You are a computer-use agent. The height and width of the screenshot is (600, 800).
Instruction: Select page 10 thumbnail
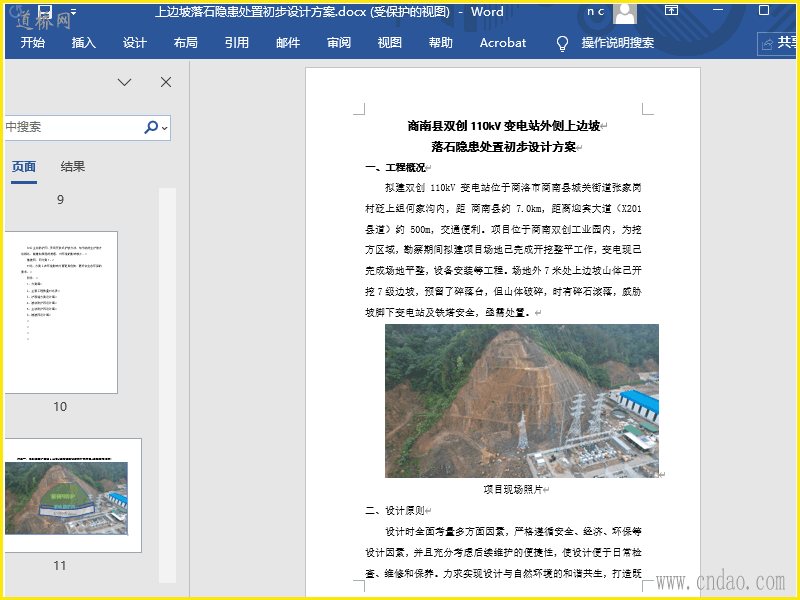click(x=60, y=312)
